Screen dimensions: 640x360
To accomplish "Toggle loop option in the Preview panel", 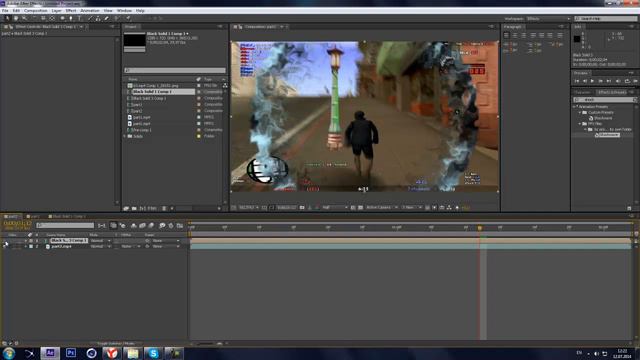I will click(627, 81).
